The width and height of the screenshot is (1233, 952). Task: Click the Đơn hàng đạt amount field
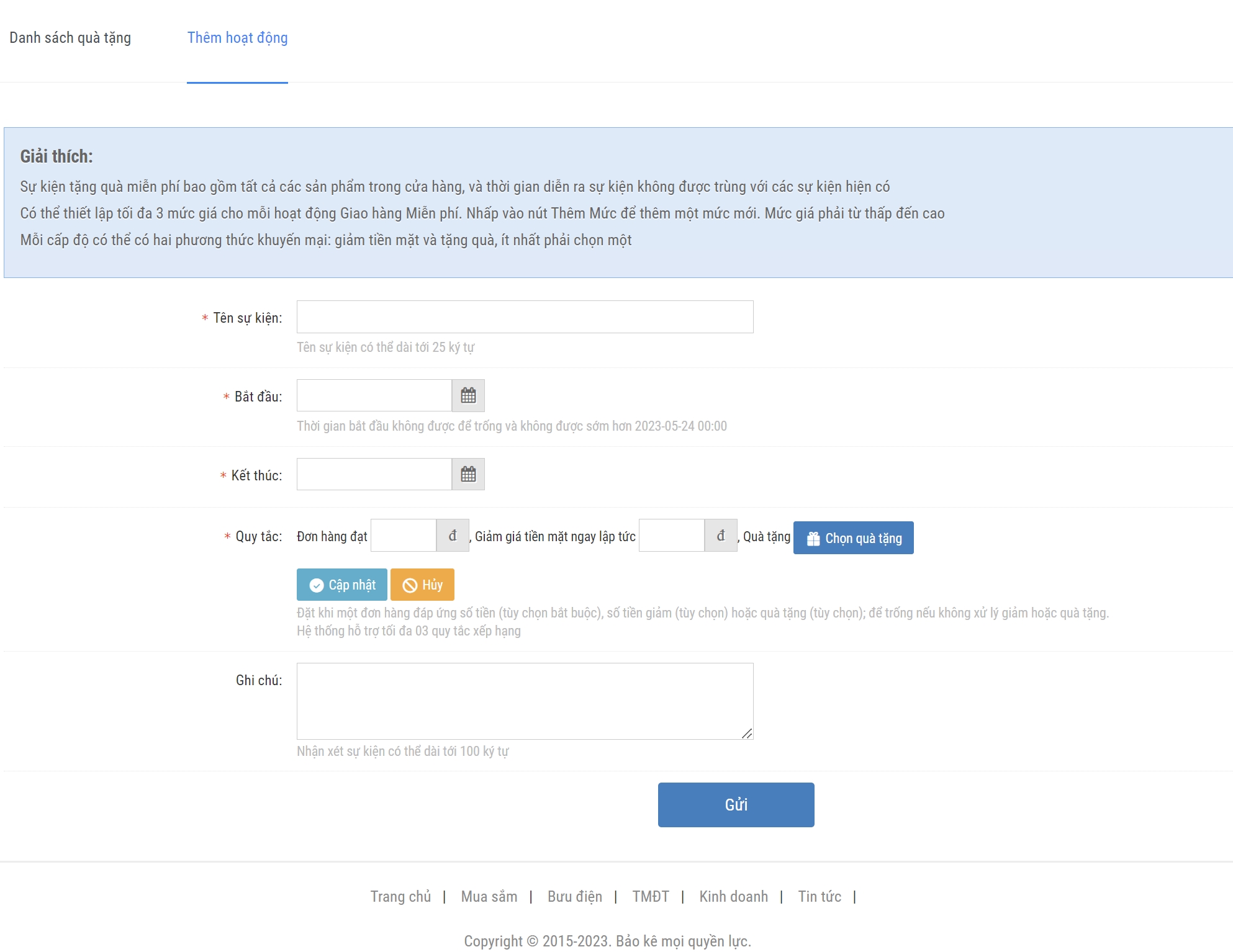pos(404,536)
